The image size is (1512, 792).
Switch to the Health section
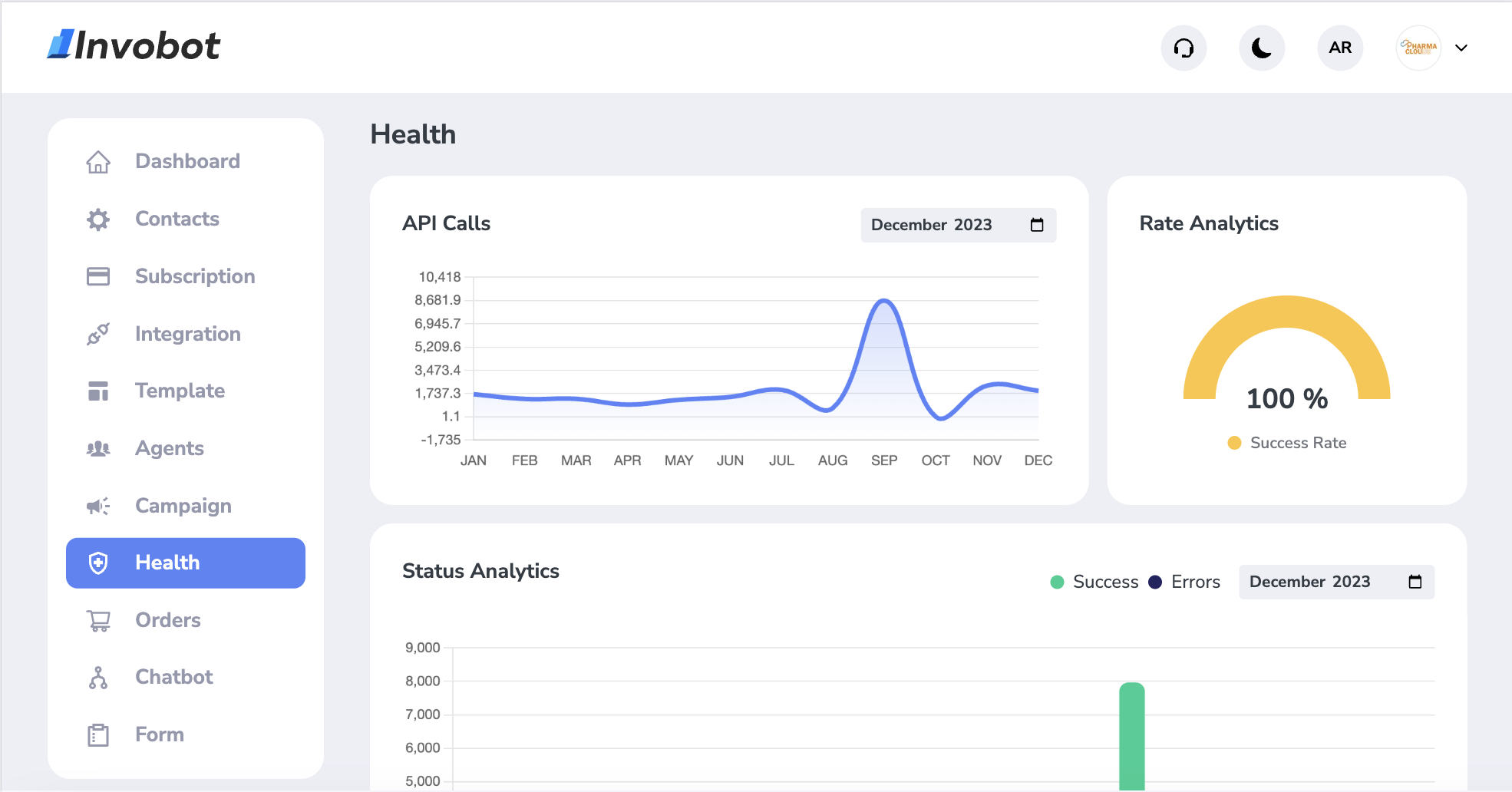(x=185, y=563)
